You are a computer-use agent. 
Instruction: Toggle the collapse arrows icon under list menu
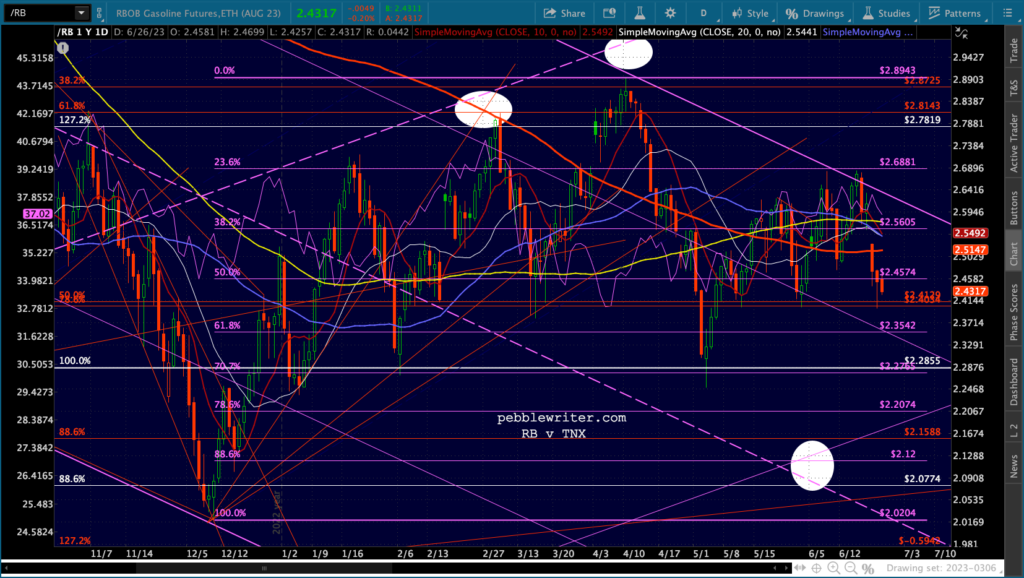[x=961, y=33]
